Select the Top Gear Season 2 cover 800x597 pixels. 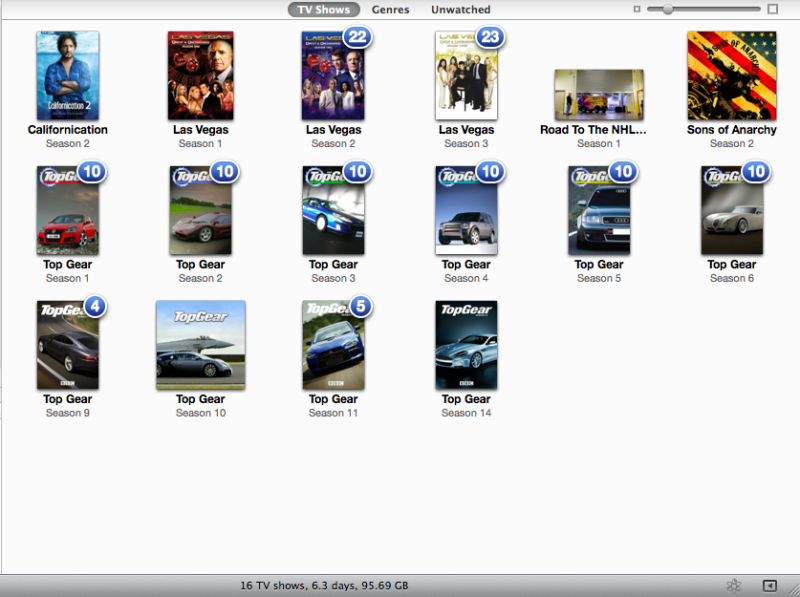click(201, 210)
